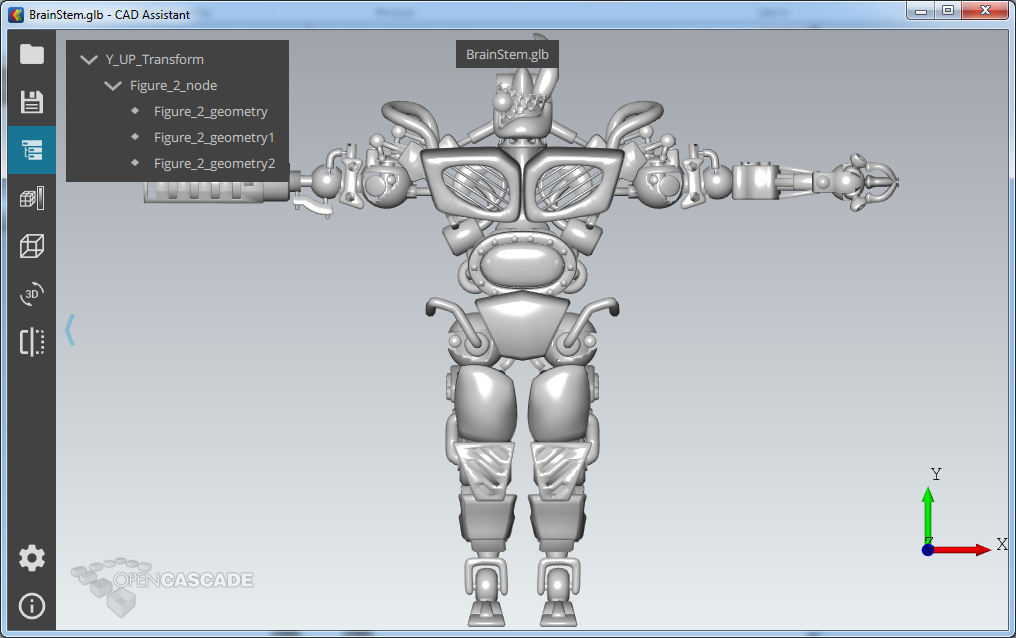Screen dimensions: 1016x638
Task: Activate the clipping plane section icon
Action: tap(32, 342)
